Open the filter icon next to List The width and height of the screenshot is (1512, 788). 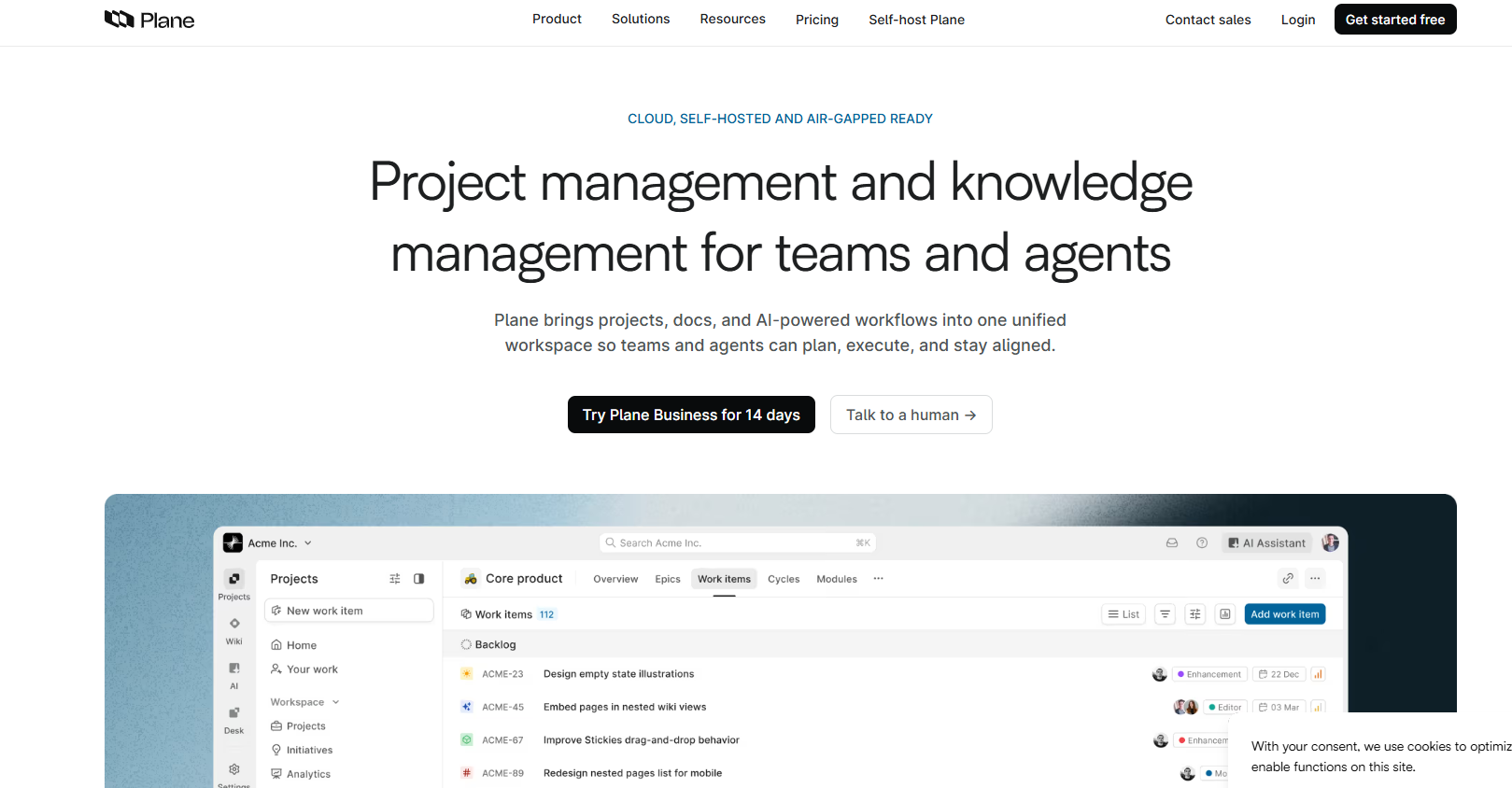coord(1165,614)
